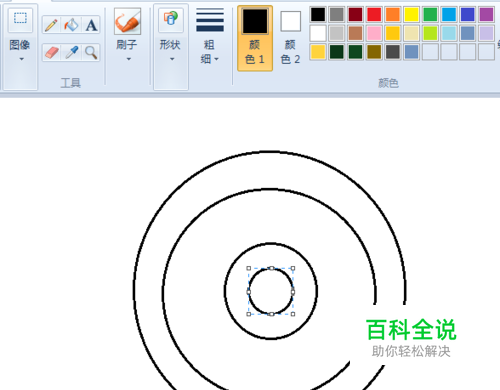500x390 pixels.
Task: Choose the indigo swatch in the top row
Action: [467, 14]
